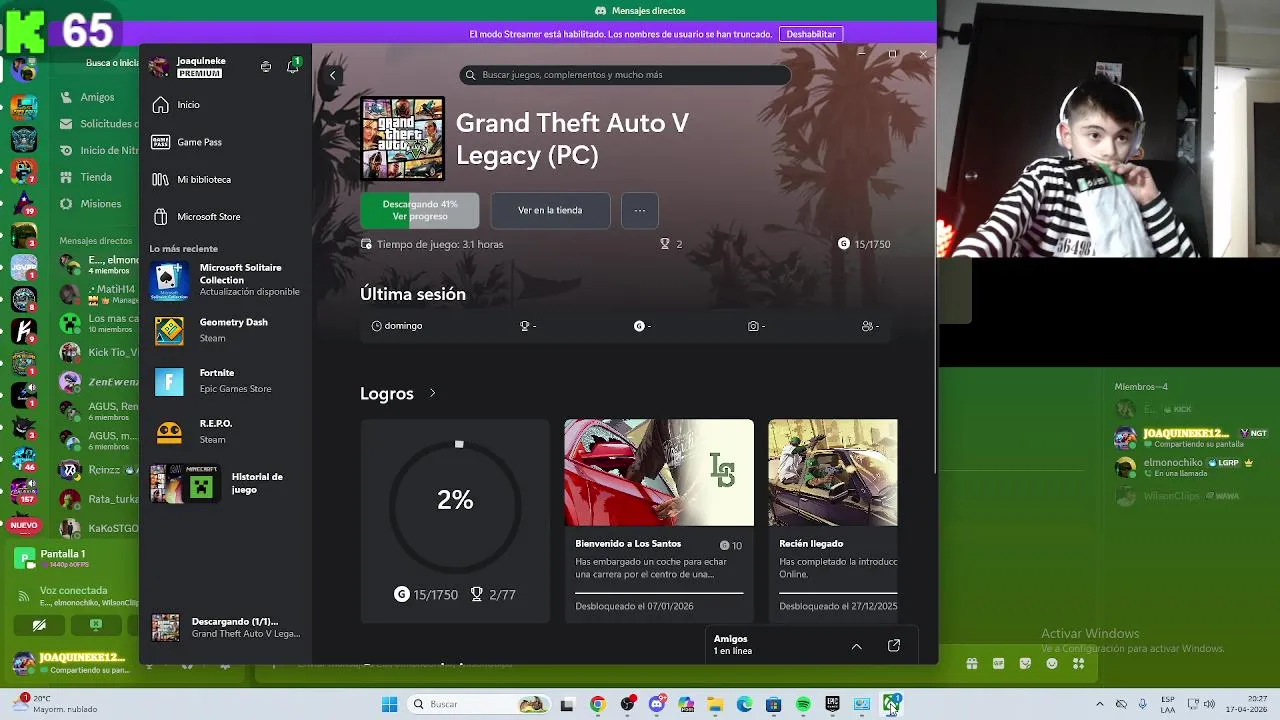This screenshot has width=1280, height=720.
Task: Open R.E.P.O. in recent list
Action: point(225,432)
